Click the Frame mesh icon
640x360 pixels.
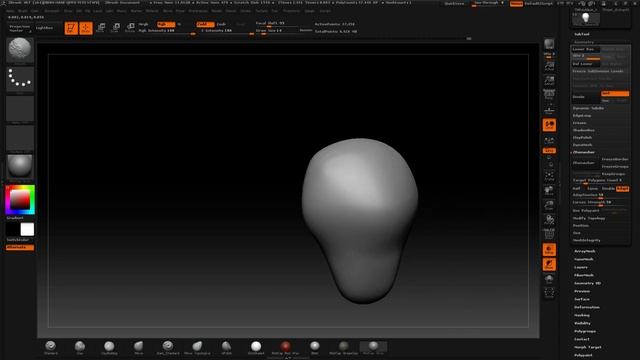(549, 176)
